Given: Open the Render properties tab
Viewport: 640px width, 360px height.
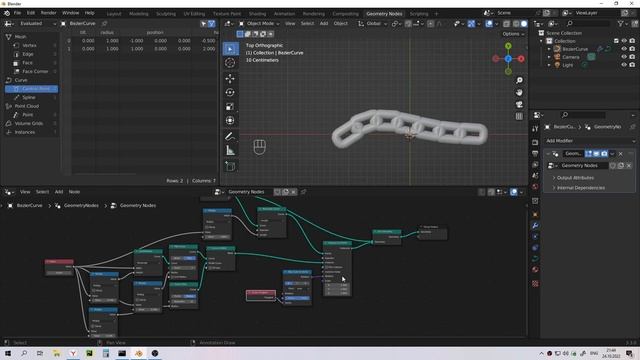Looking at the screenshot, I should tap(535, 142).
